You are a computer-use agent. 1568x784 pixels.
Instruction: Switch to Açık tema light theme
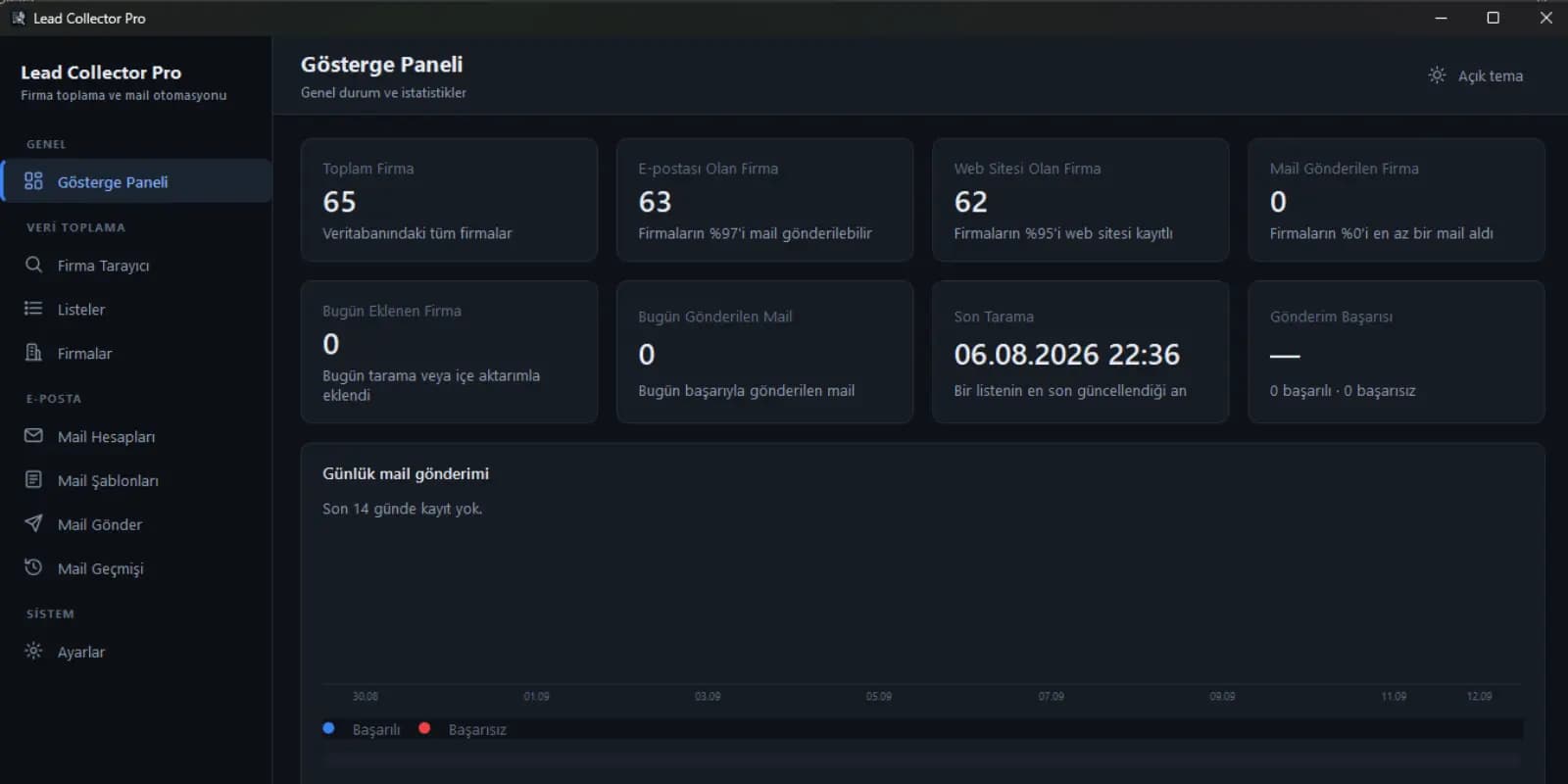tap(1476, 75)
